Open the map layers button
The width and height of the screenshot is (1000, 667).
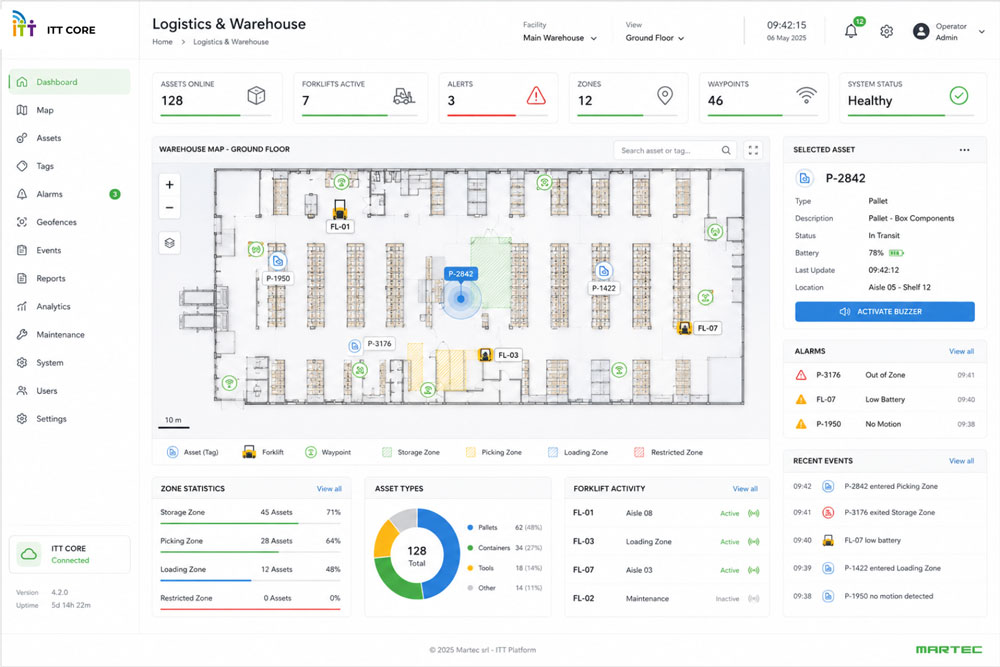(x=170, y=243)
